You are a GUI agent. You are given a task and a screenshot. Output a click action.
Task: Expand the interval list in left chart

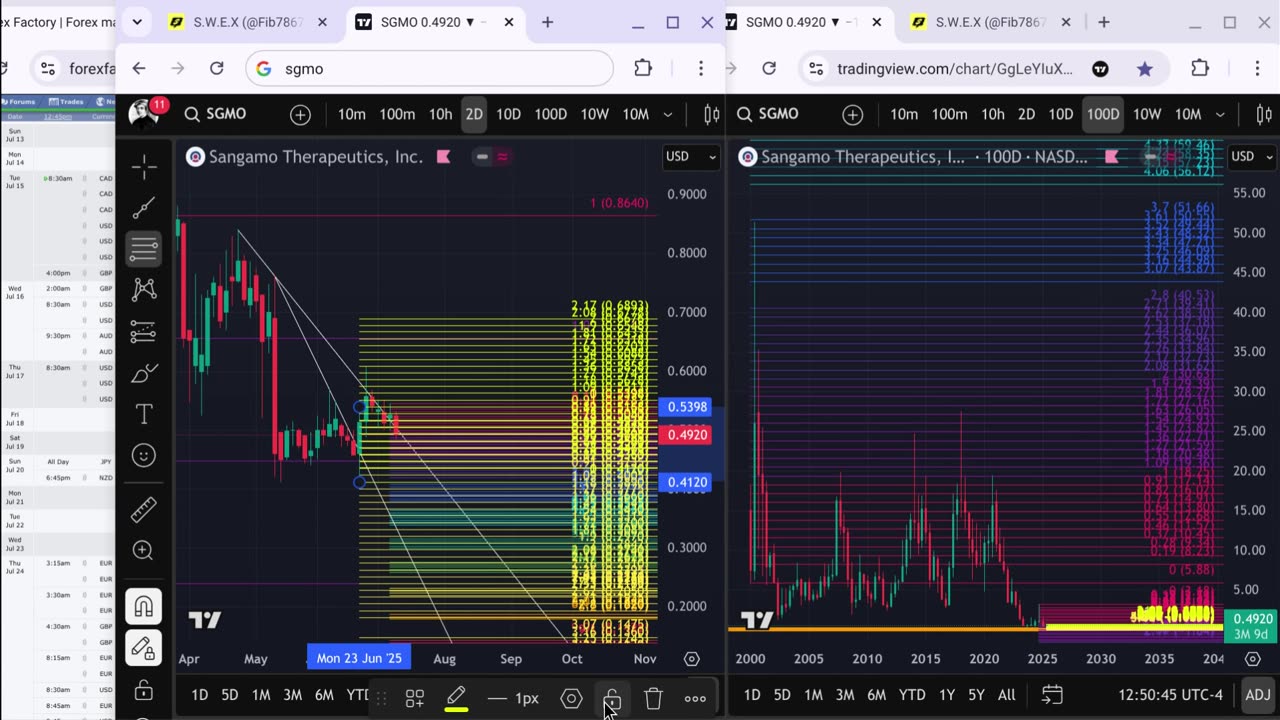click(x=668, y=114)
